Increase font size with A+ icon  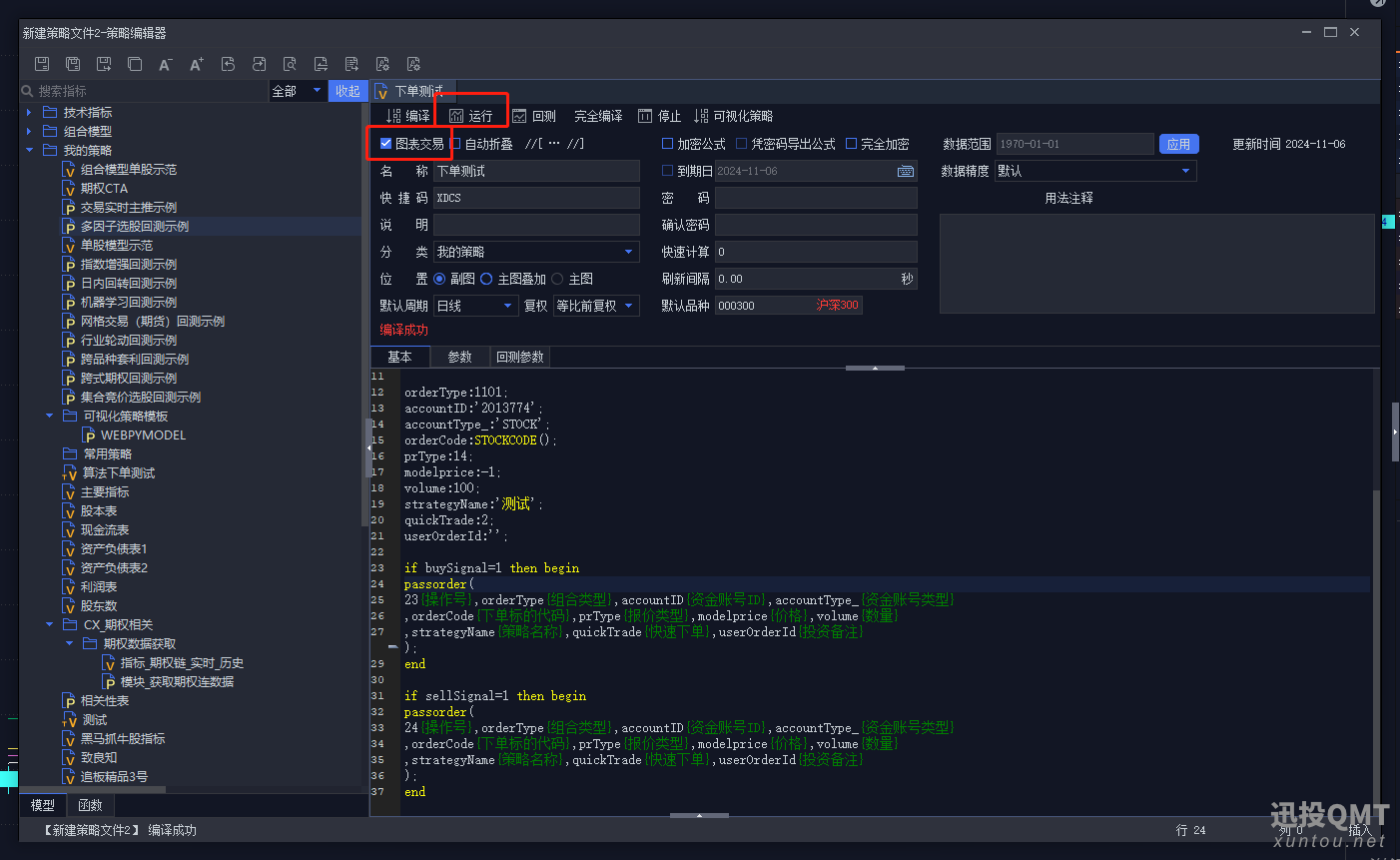coord(197,64)
